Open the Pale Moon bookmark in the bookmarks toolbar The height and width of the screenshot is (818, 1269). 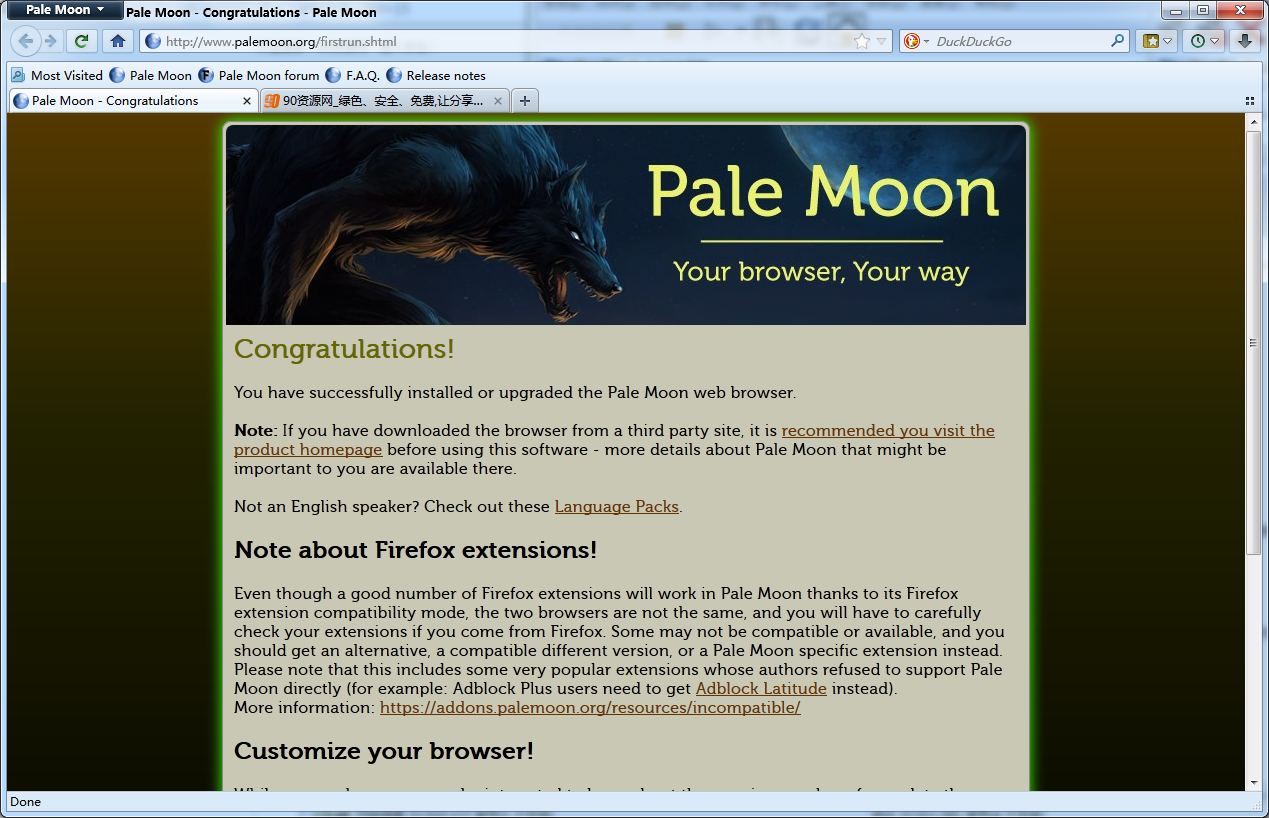(151, 75)
